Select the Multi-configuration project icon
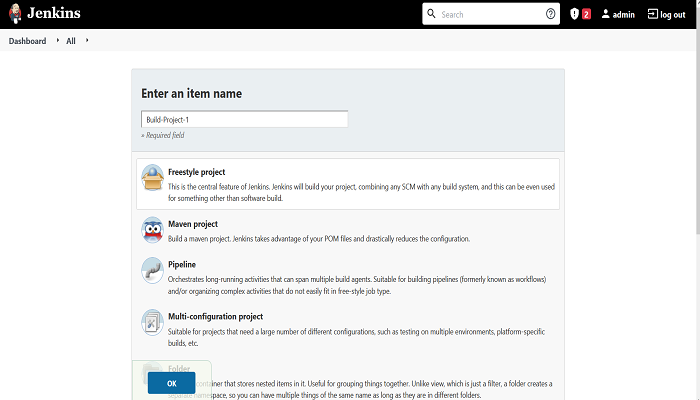Viewport: 700px width, 400px height. (152, 322)
